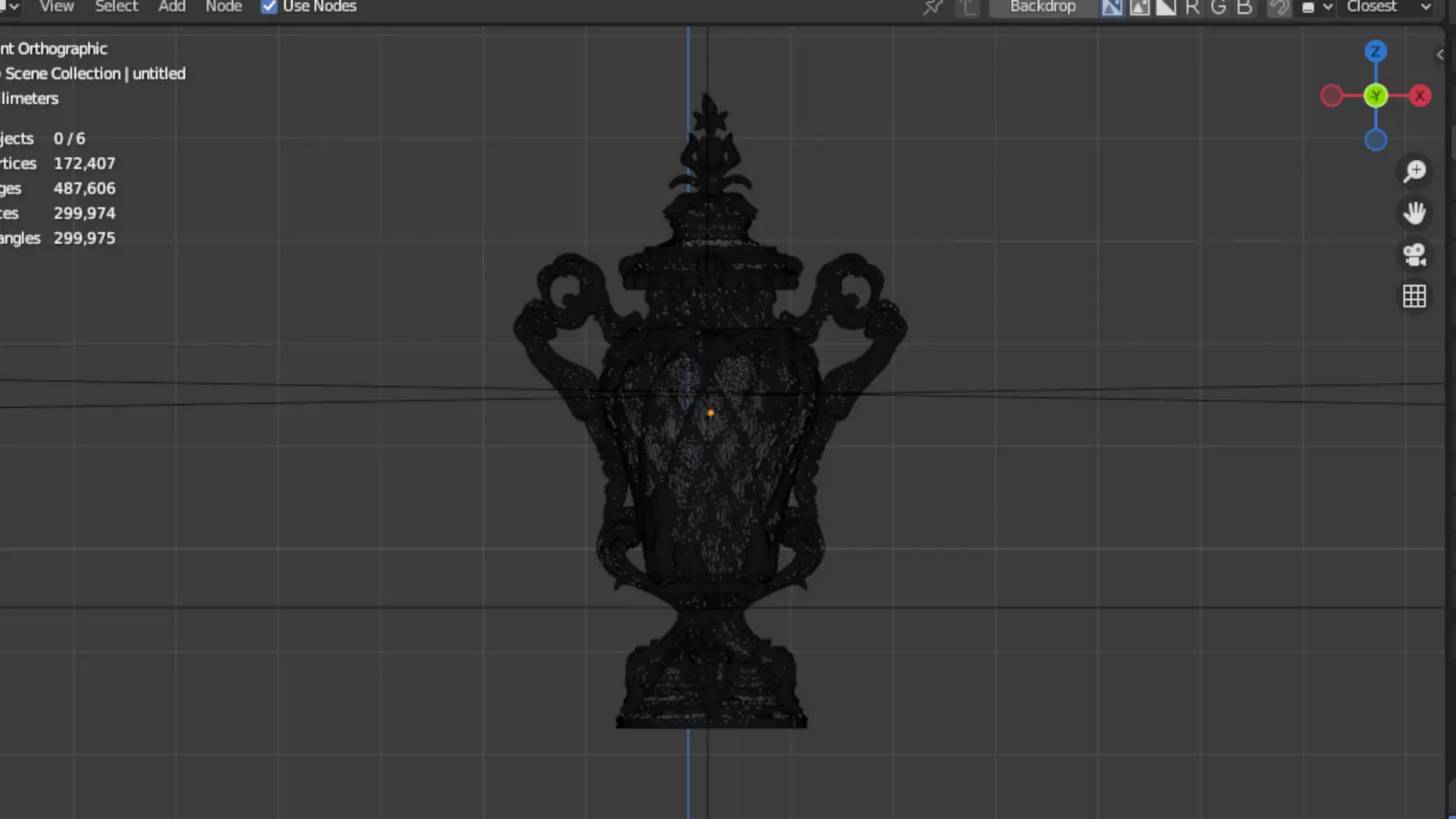Show only the B channel

pos(1244,8)
